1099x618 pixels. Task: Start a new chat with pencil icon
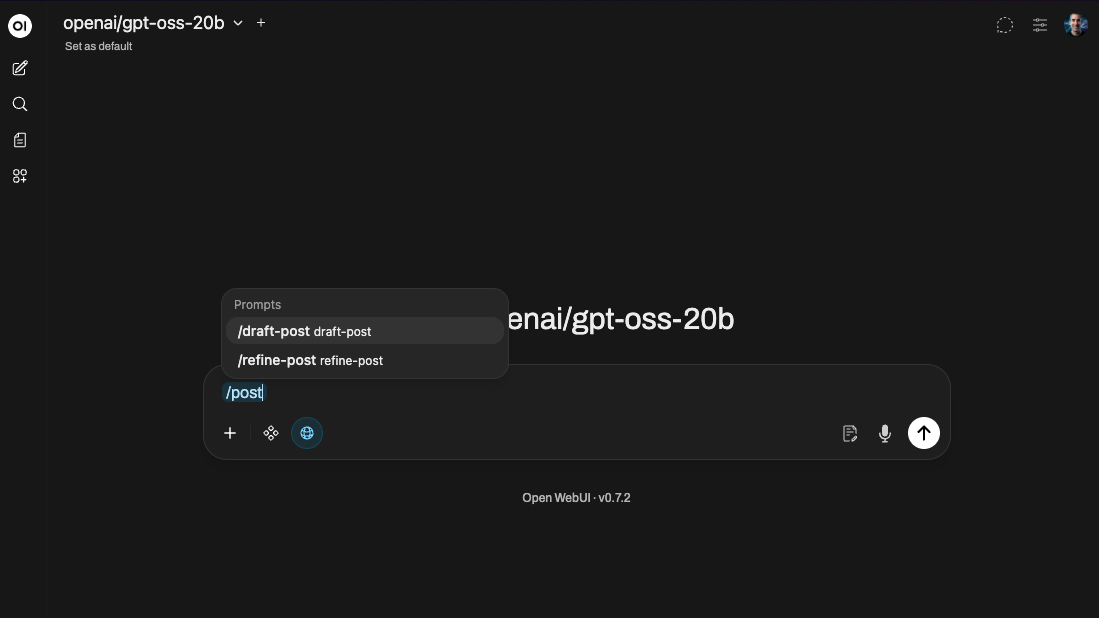pos(20,68)
